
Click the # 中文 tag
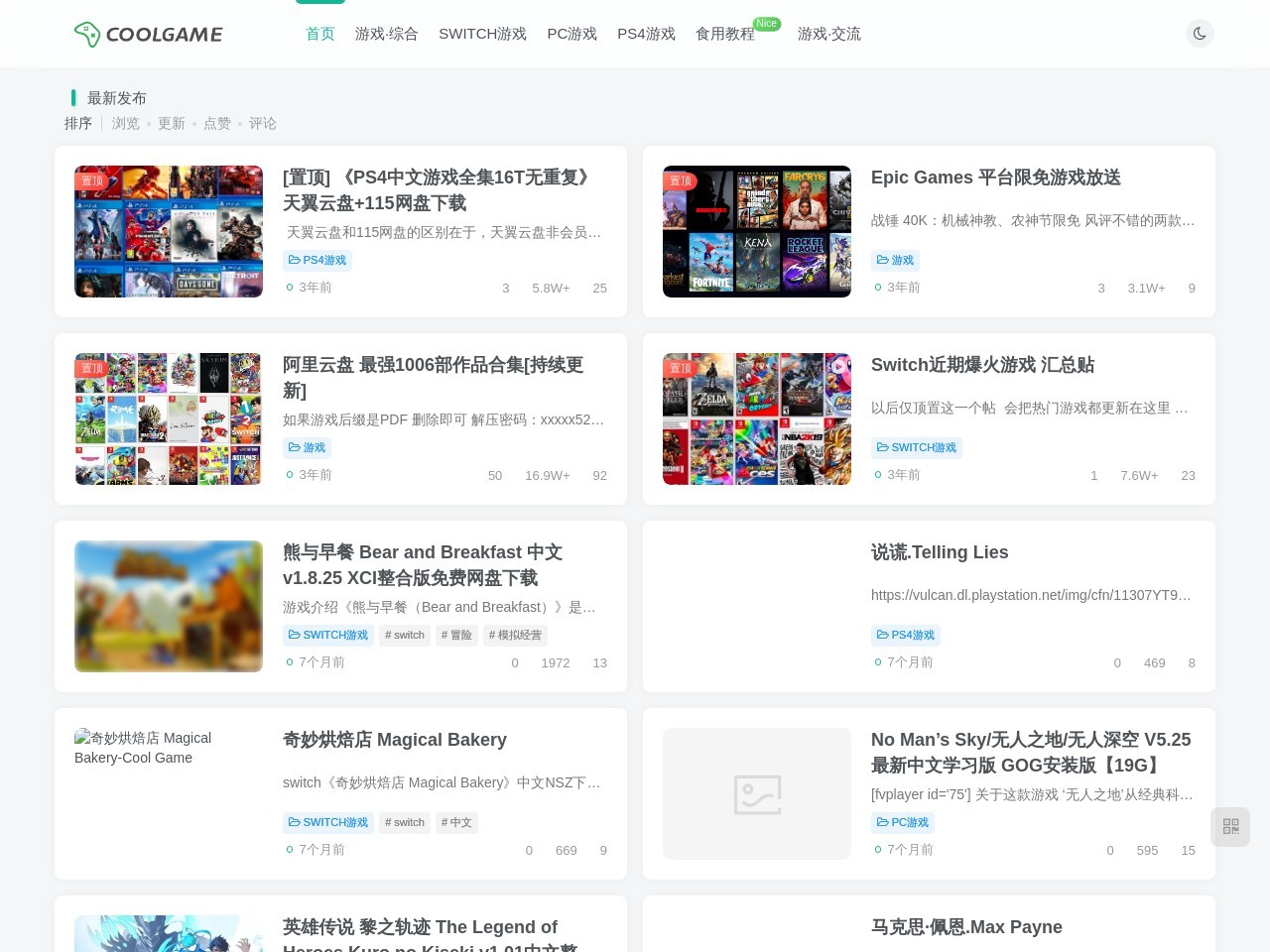coord(456,823)
